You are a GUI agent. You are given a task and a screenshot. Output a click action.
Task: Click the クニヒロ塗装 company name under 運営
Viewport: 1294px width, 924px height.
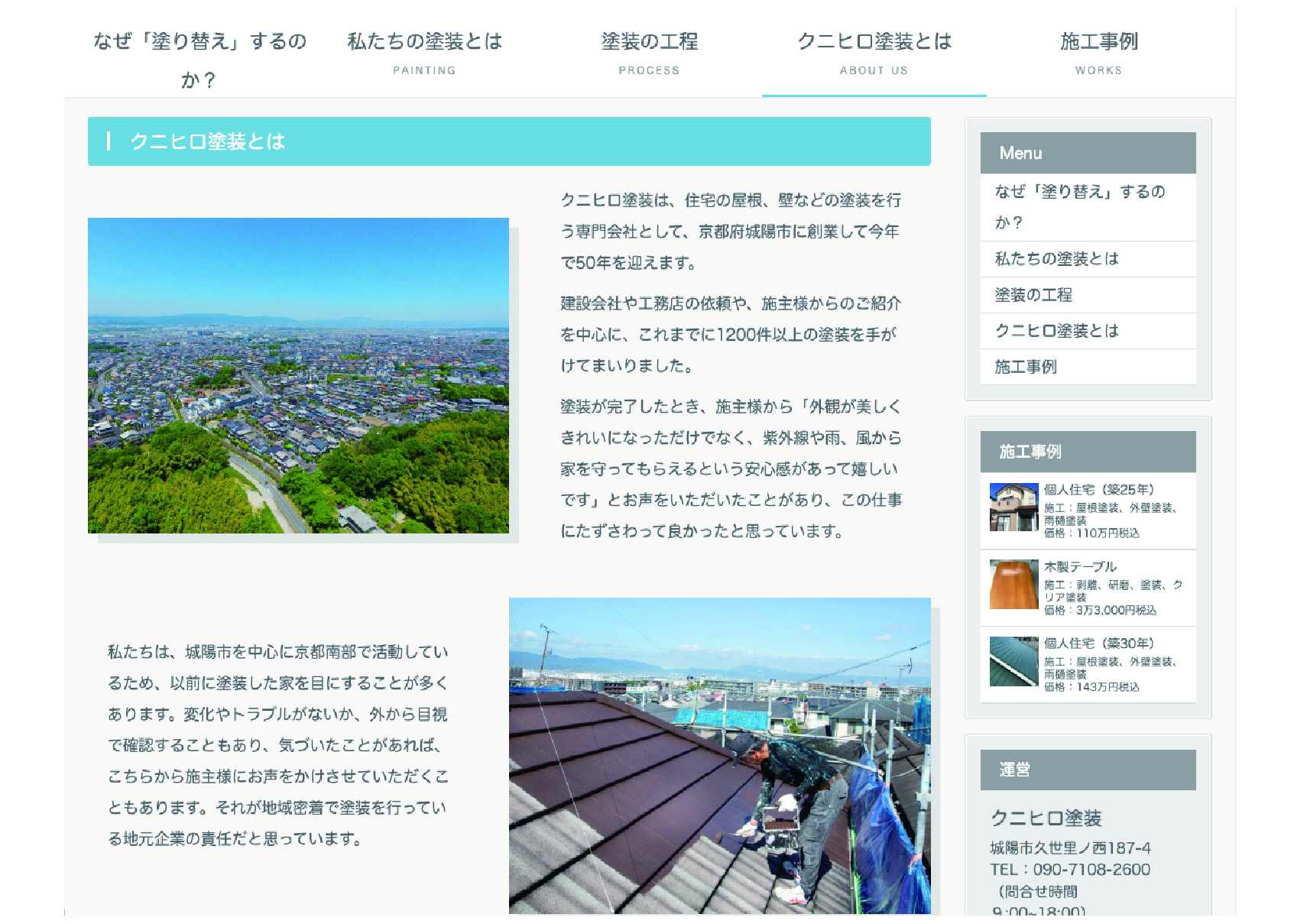pyautogui.click(x=1046, y=819)
